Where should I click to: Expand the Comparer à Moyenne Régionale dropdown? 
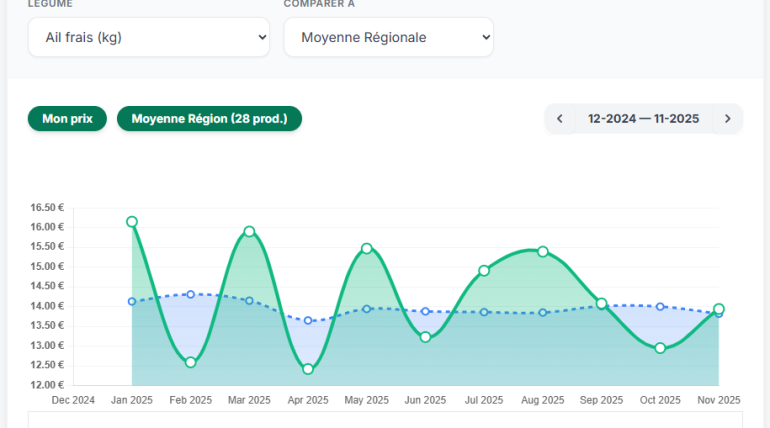(x=388, y=37)
